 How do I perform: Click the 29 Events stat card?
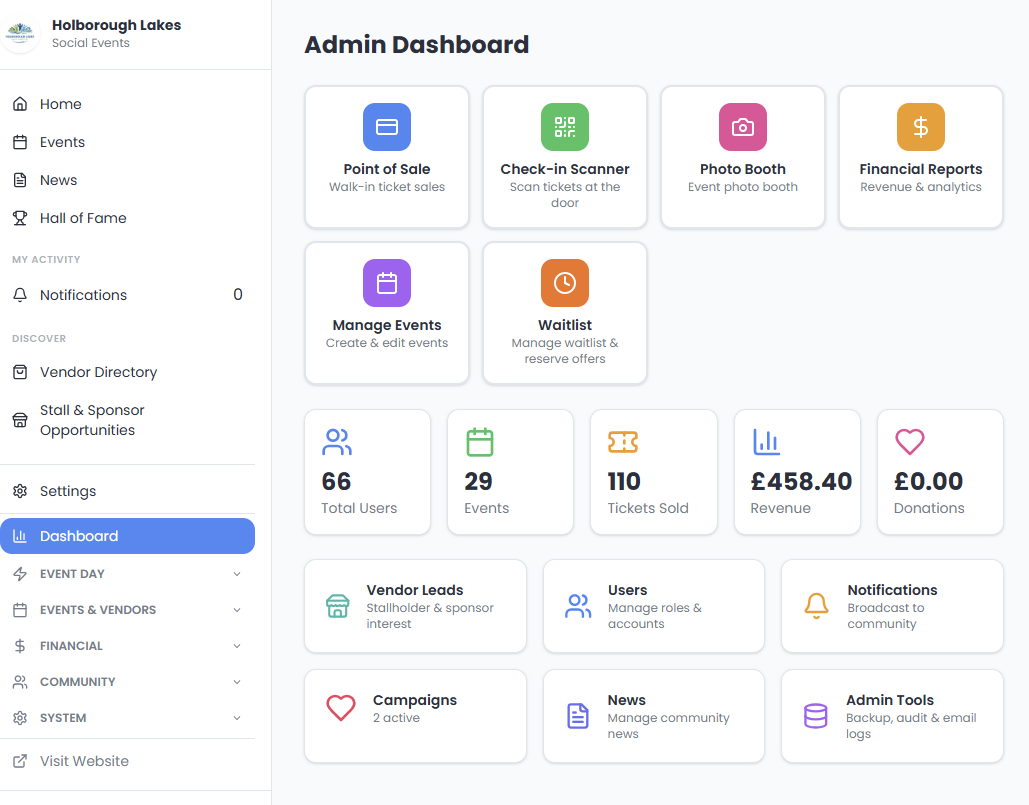pyautogui.click(x=511, y=472)
